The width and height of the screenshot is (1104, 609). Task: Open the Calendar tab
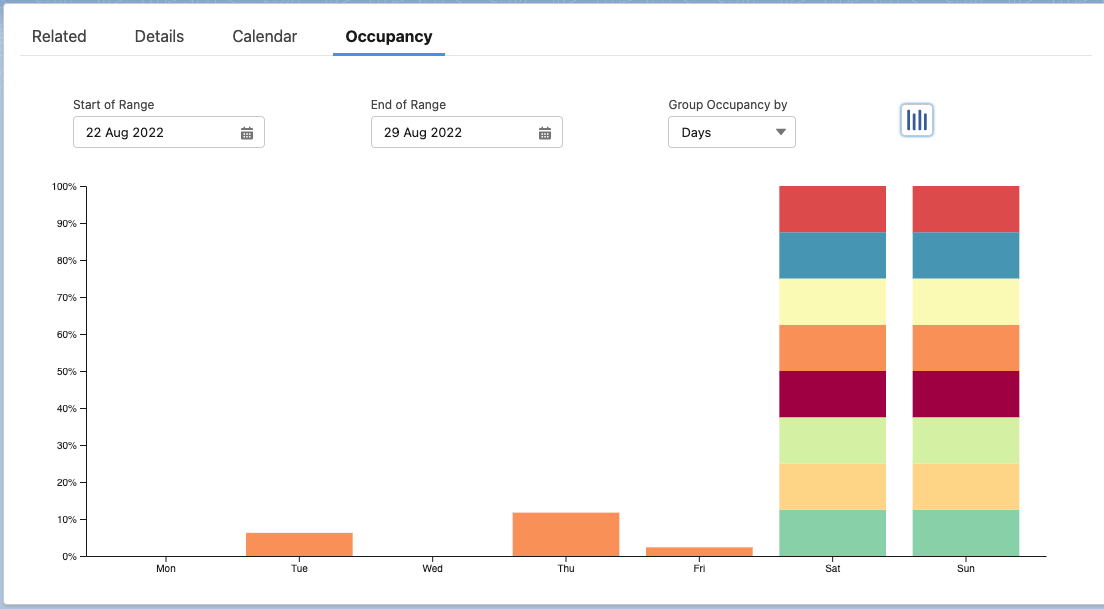click(264, 37)
